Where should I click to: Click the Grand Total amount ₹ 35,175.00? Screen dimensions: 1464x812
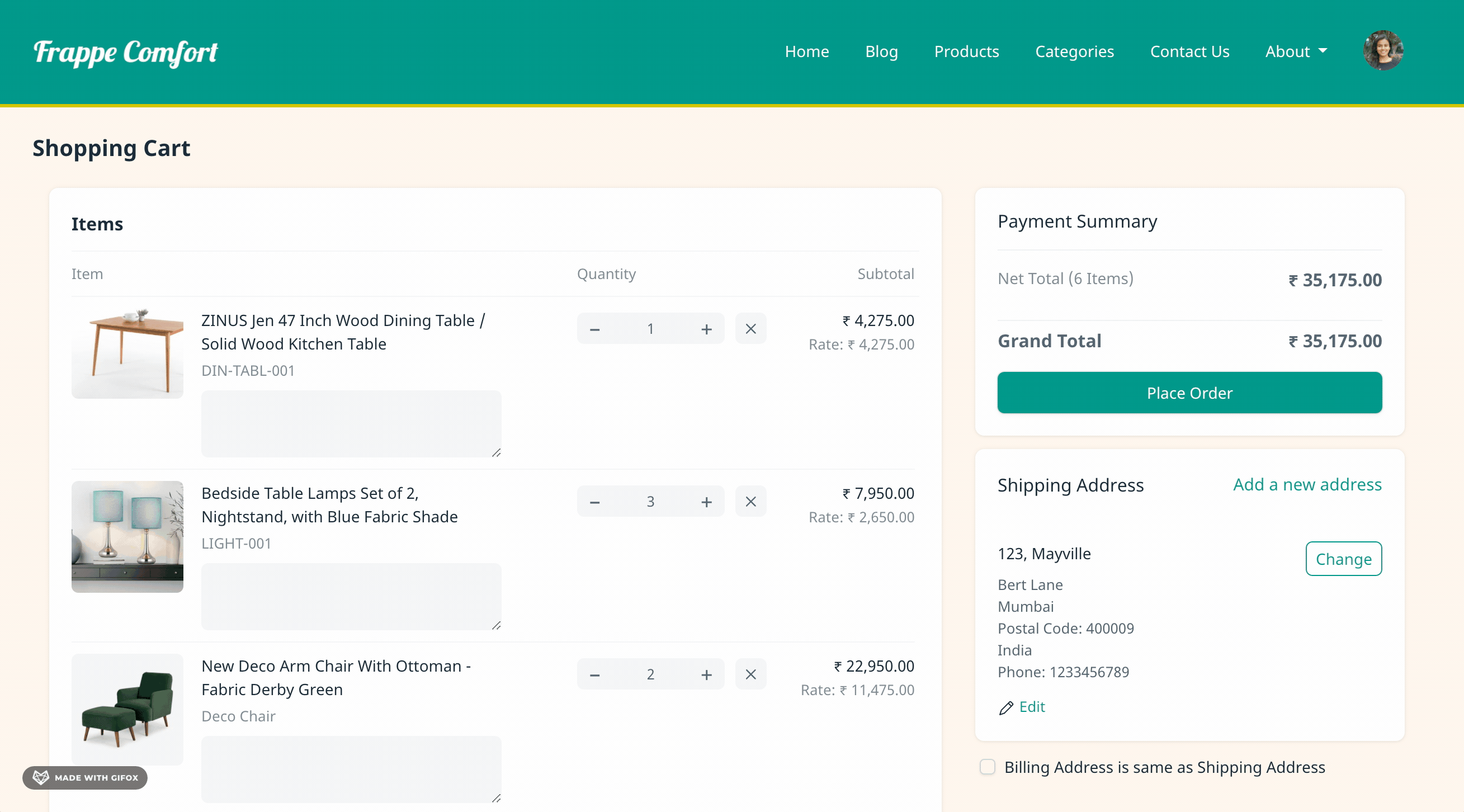click(1335, 341)
